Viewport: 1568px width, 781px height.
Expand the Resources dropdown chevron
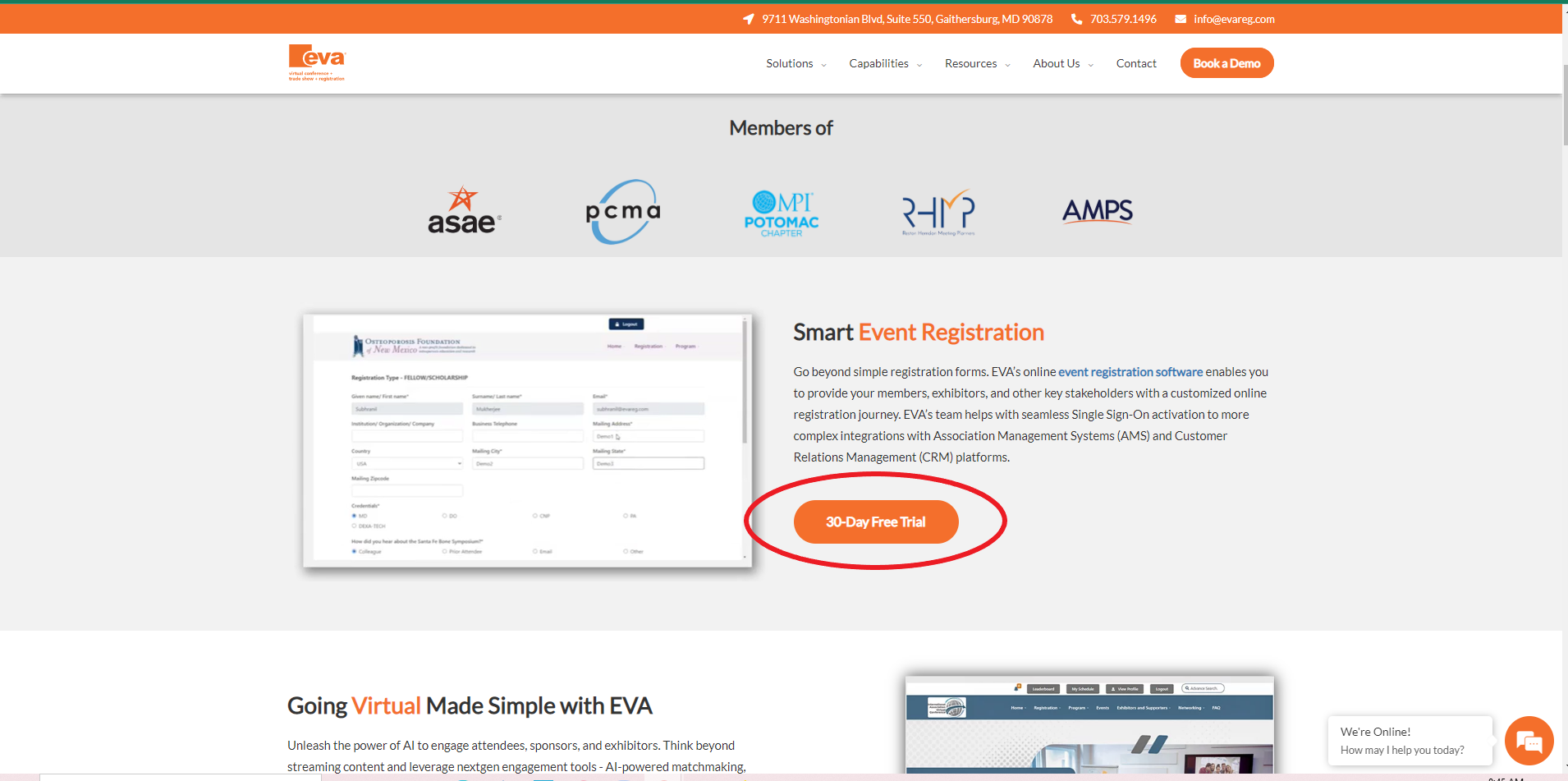tap(1007, 65)
